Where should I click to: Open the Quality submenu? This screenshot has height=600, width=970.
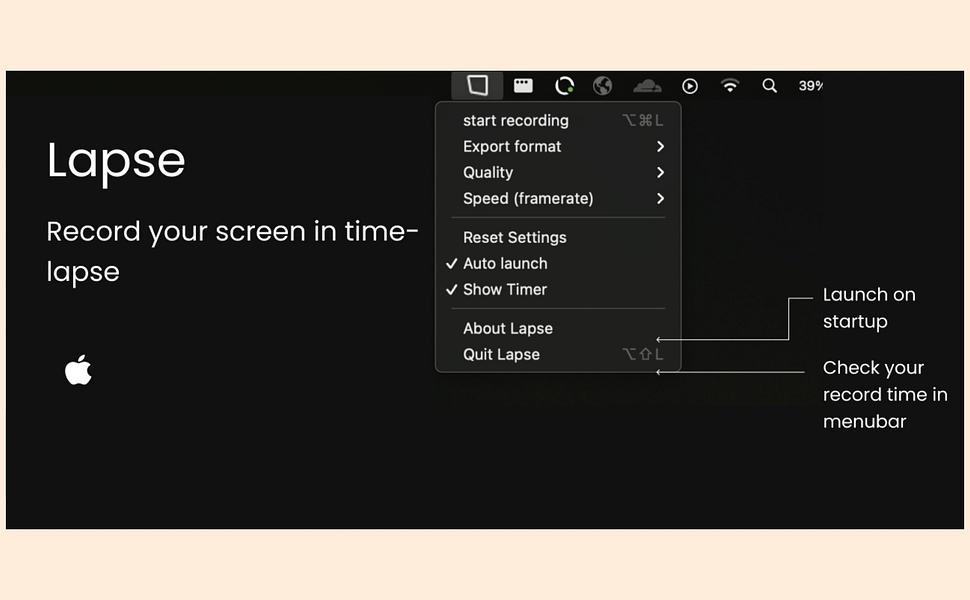(558, 173)
